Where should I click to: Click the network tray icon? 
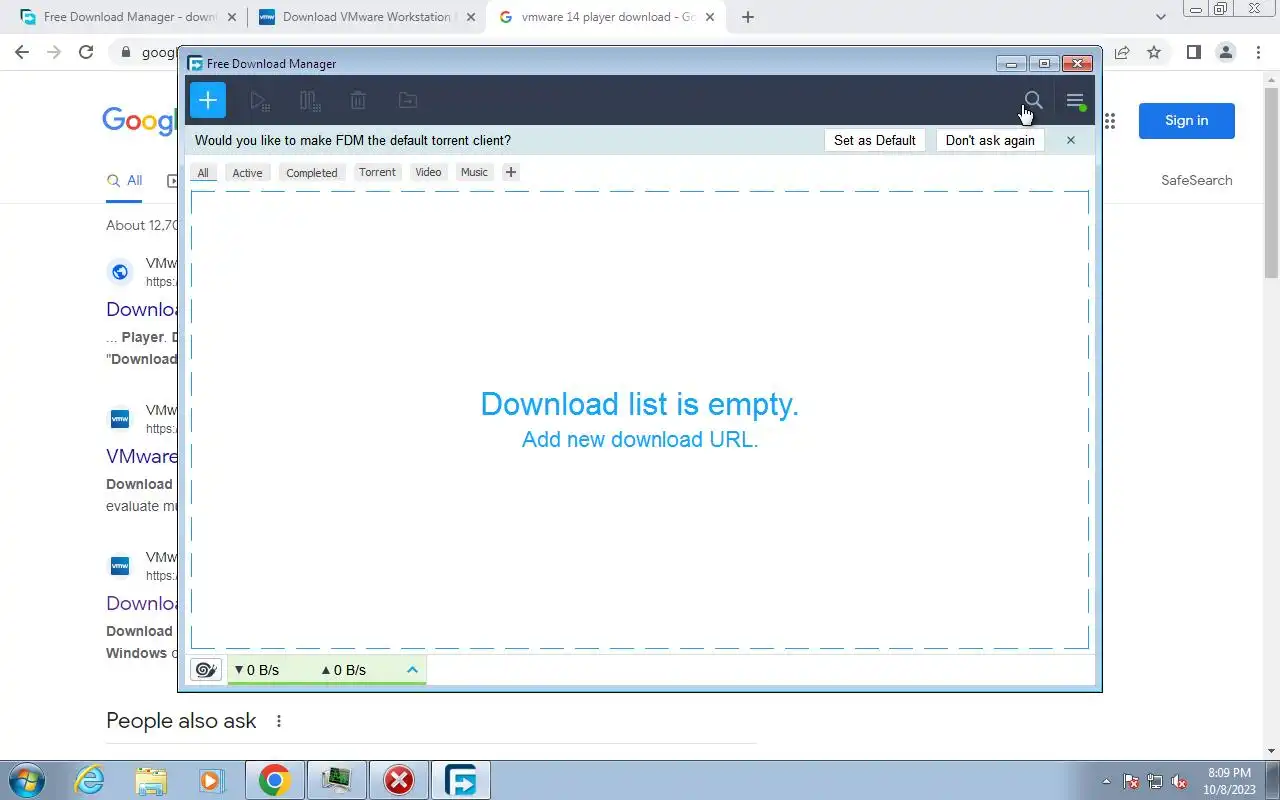pyautogui.click(x=1155, y=781)
